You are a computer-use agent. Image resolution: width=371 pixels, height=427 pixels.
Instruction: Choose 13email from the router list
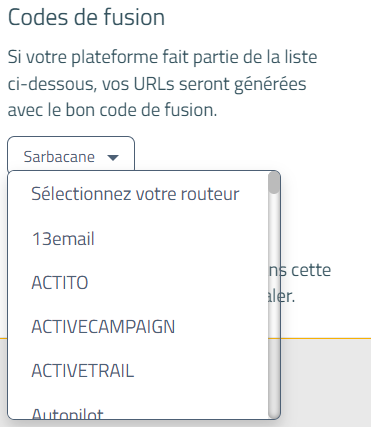pyautogui.click(x=138, y=239)
